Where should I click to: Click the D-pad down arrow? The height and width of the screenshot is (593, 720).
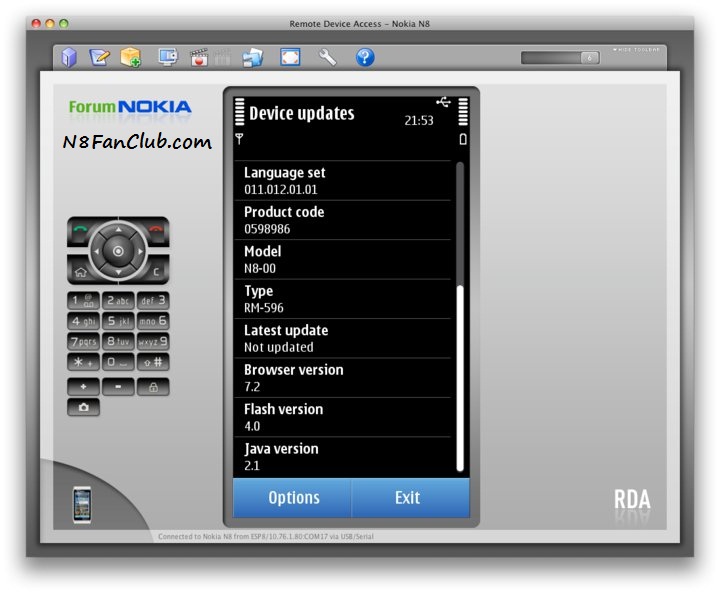coord(118,273)
